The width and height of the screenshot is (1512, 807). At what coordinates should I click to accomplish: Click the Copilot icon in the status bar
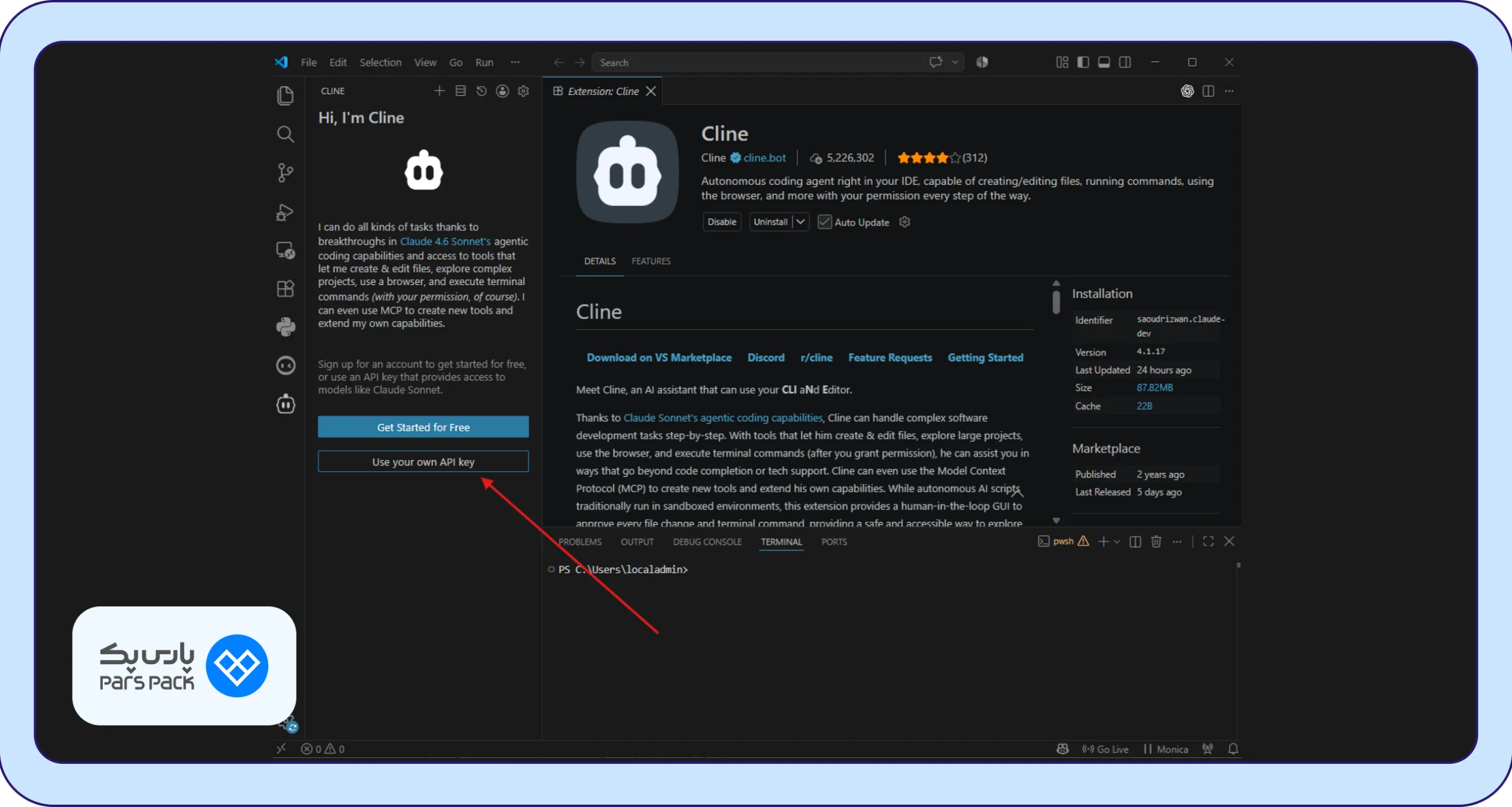tap(1063, 749)
